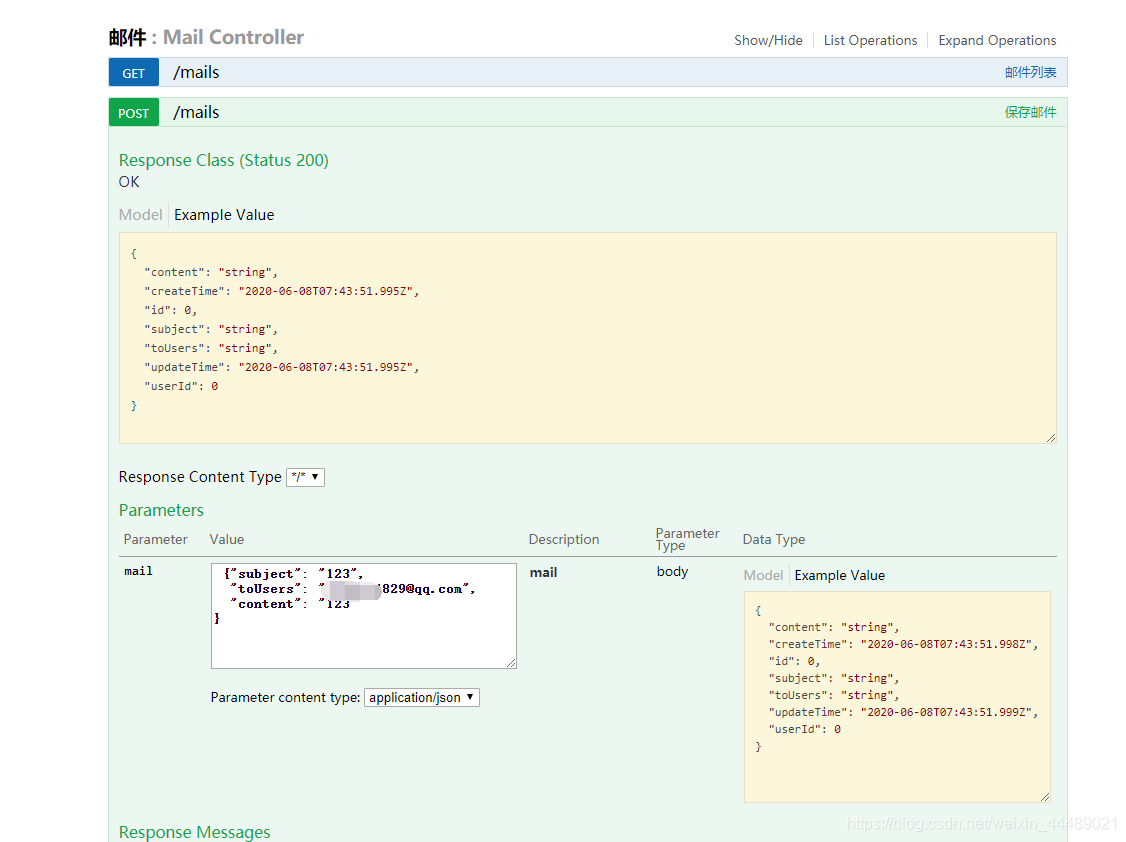Click the GET method badge
1126x842 pixels.
click(x=134, y=72)
